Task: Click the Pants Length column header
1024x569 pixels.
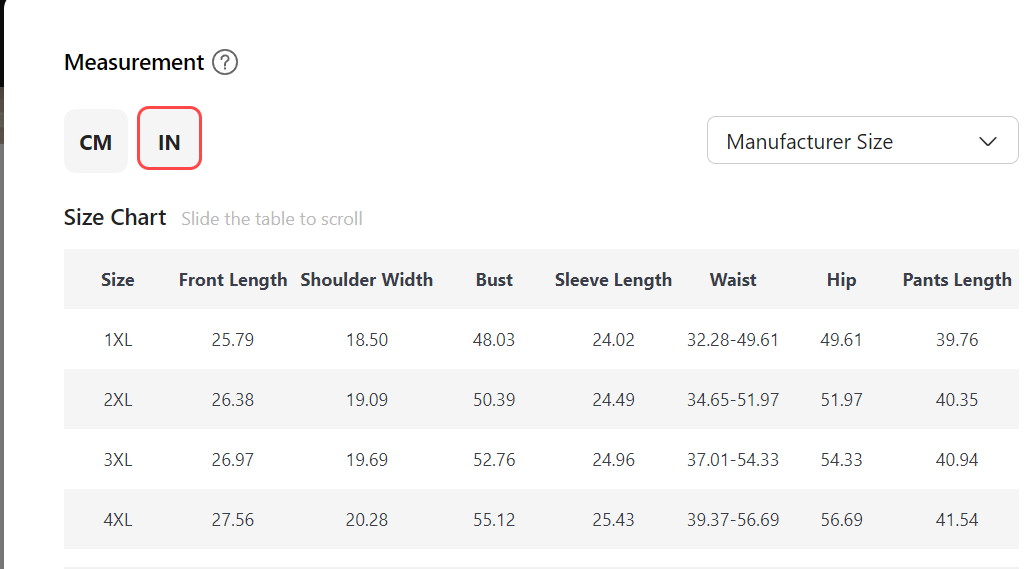Action: point(957,280)
